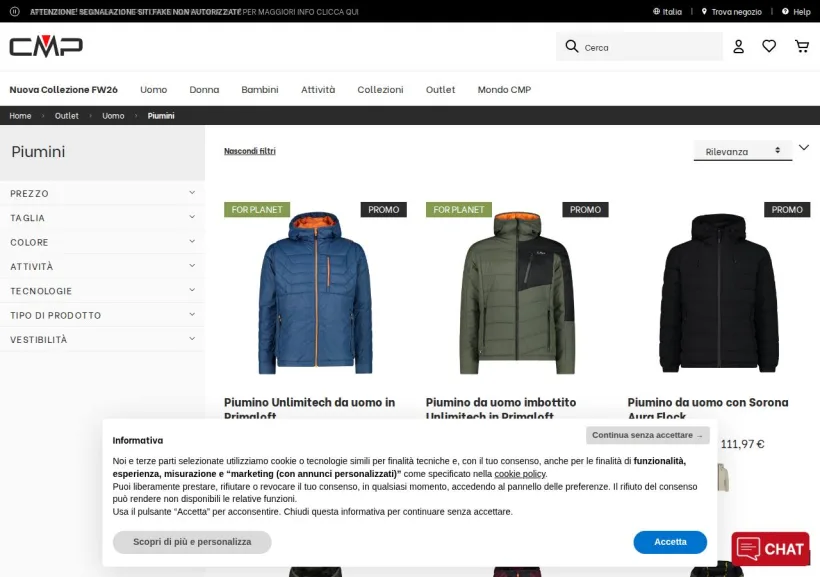
Task: Open the Attività navigation menu
Action: 318,89
